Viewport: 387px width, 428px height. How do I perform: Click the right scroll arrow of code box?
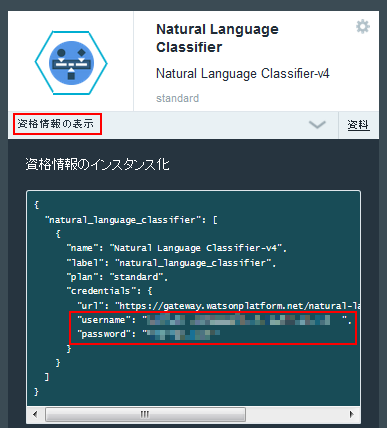tap(351, 414)
